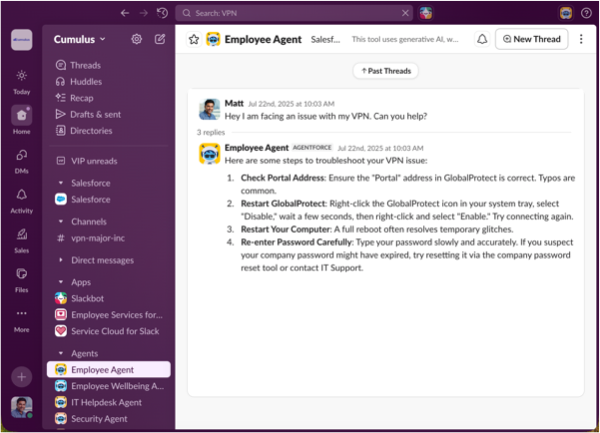This screenshot has width=600, height=433.
Task: Open the user profile photo at bottom left
Action: tap(21, 407)
